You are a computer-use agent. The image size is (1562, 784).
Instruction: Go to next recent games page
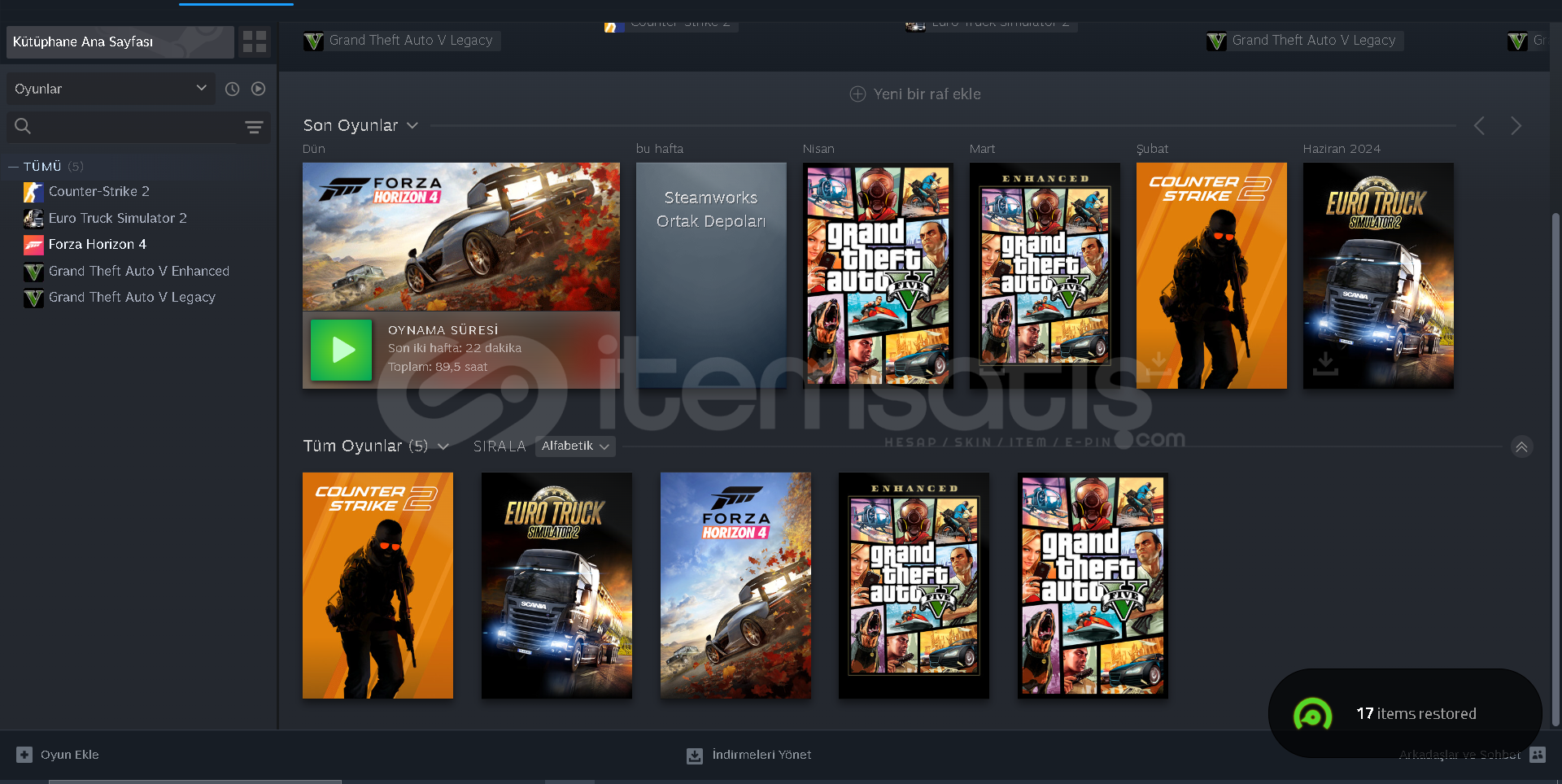pos(1516,126)
